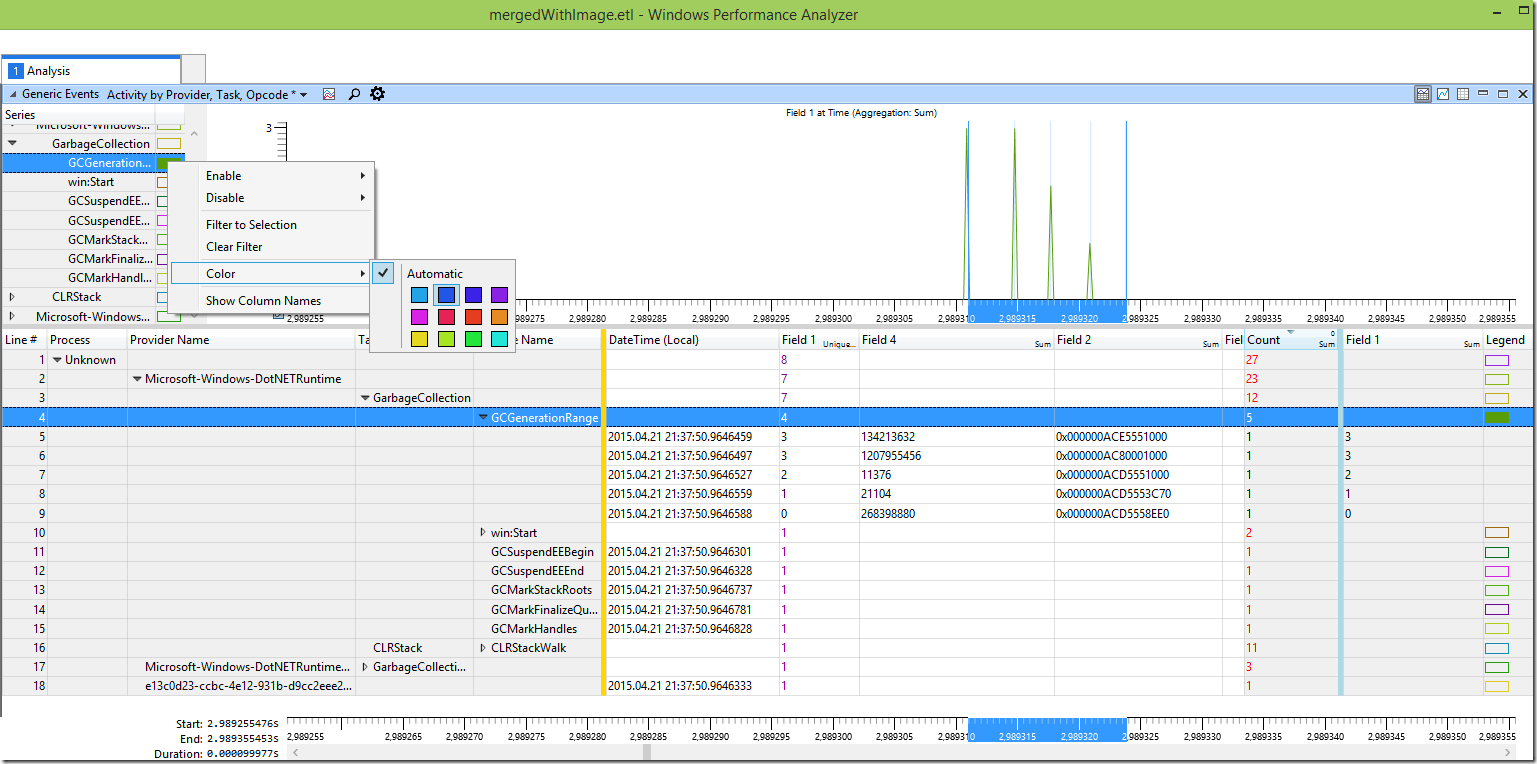
Task: Click the Legend column header
Action: click(1508, 340)
